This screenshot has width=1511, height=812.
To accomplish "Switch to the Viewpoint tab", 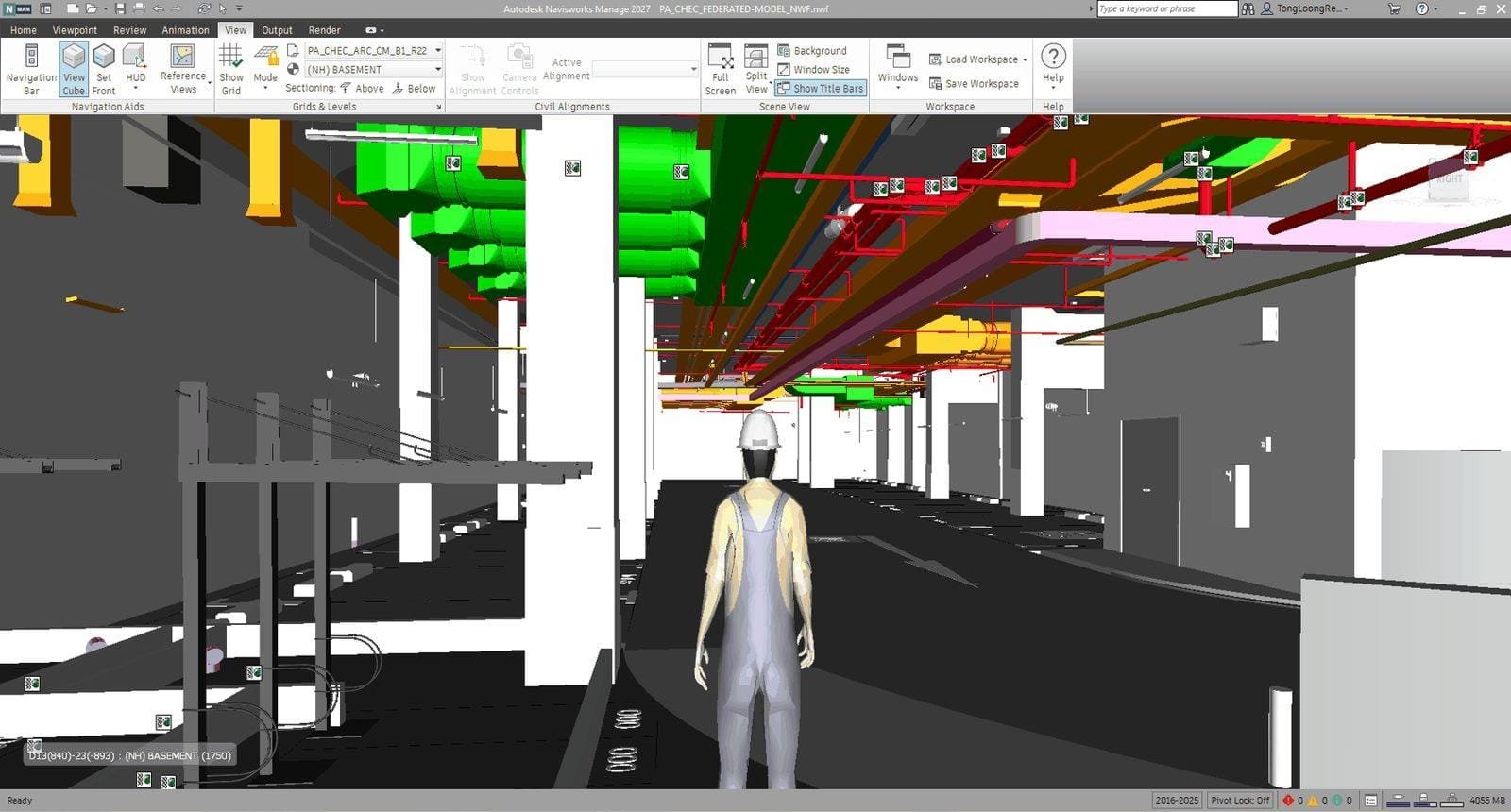I will [75, 30].
